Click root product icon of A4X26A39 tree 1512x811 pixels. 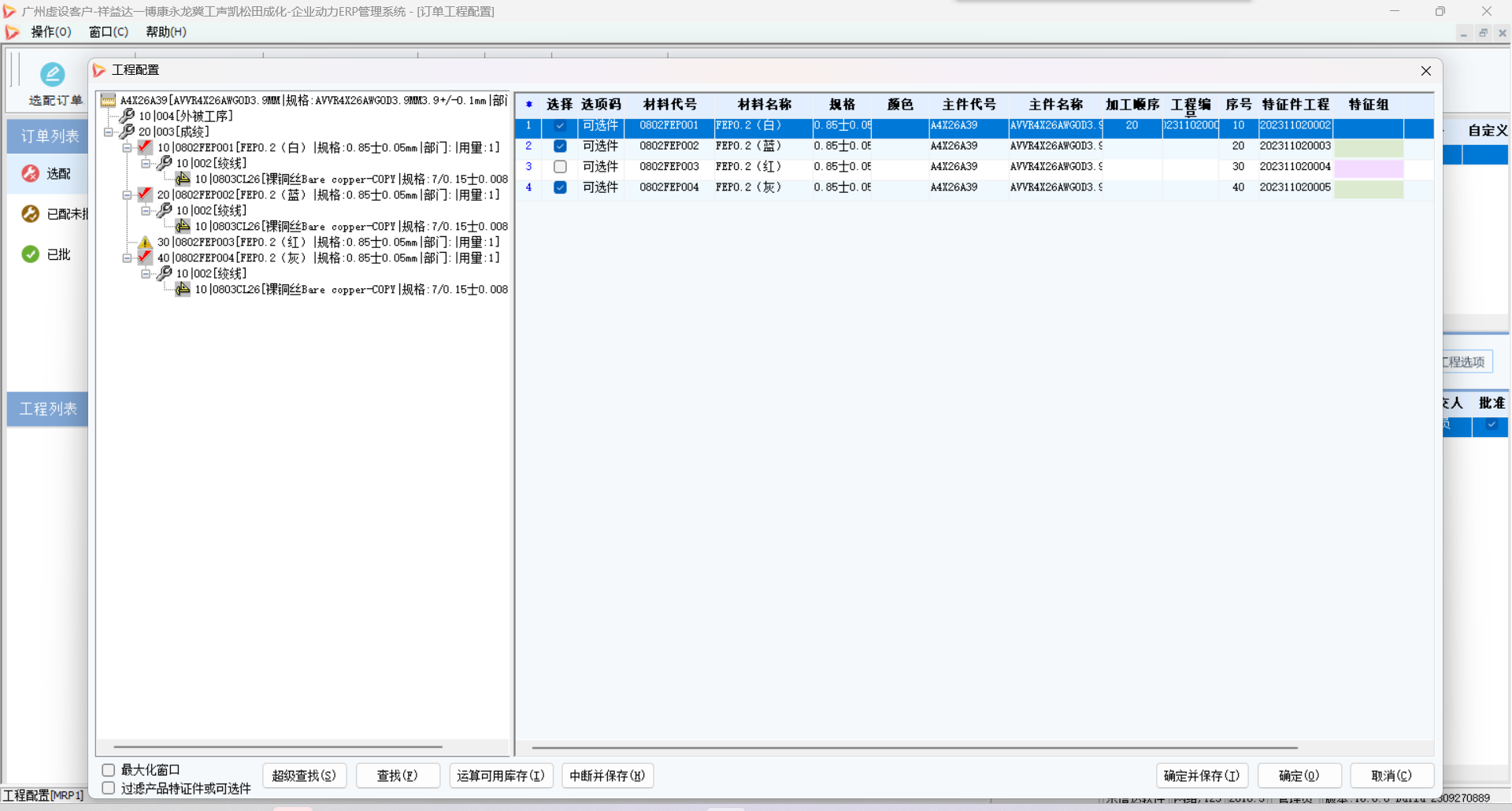(108, 101)
